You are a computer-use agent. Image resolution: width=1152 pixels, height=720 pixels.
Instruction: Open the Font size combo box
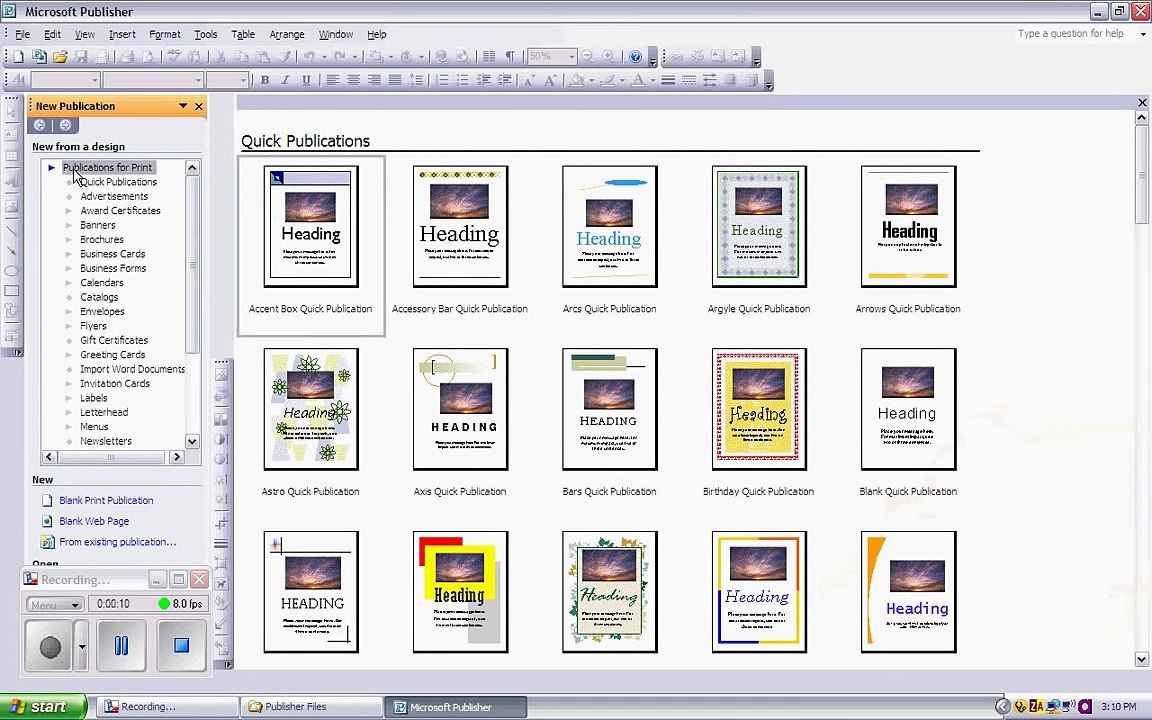(x=227, y=80)
